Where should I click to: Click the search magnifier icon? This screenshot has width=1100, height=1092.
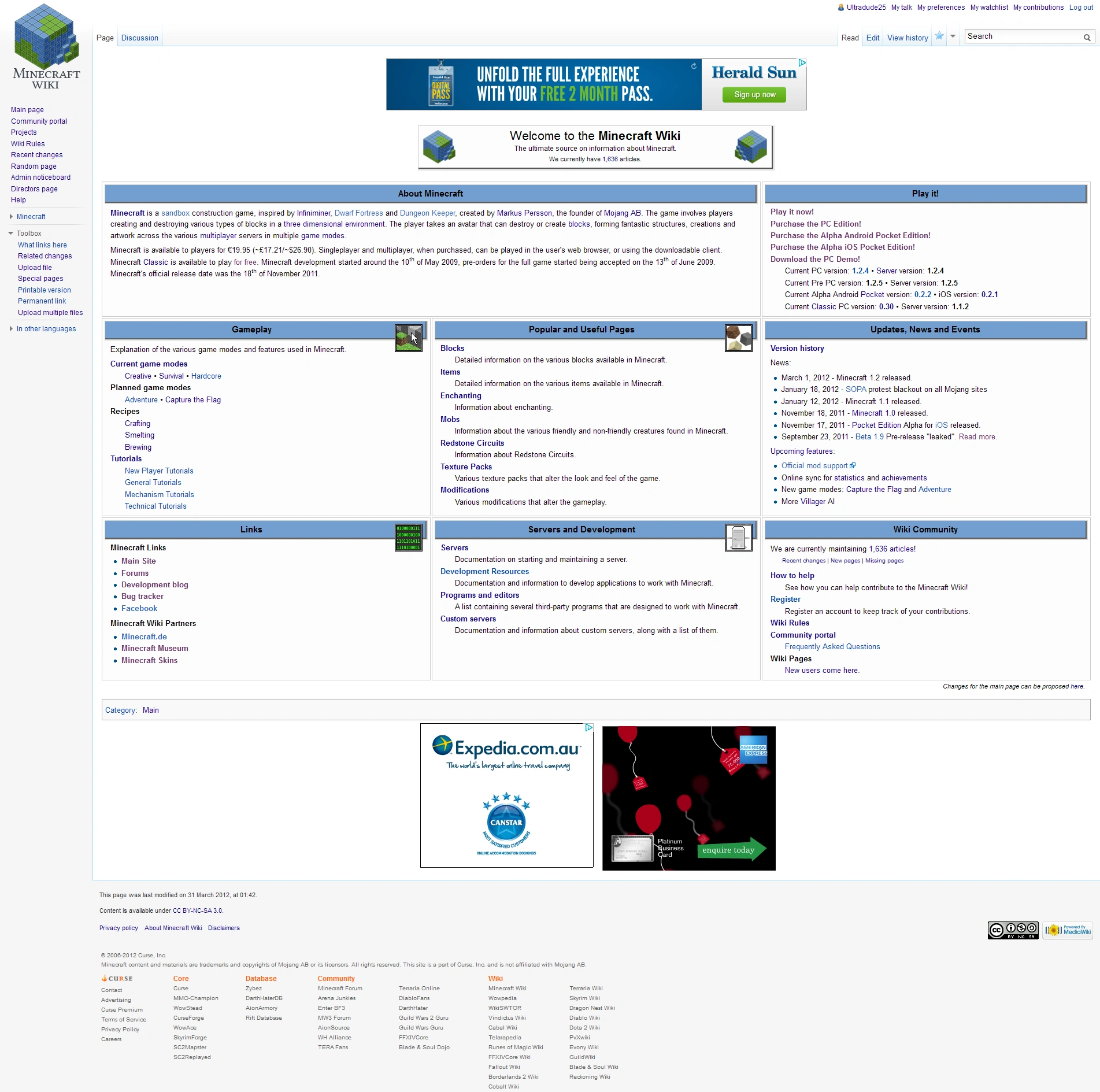pyautogui.click(x=1087, y=38)
